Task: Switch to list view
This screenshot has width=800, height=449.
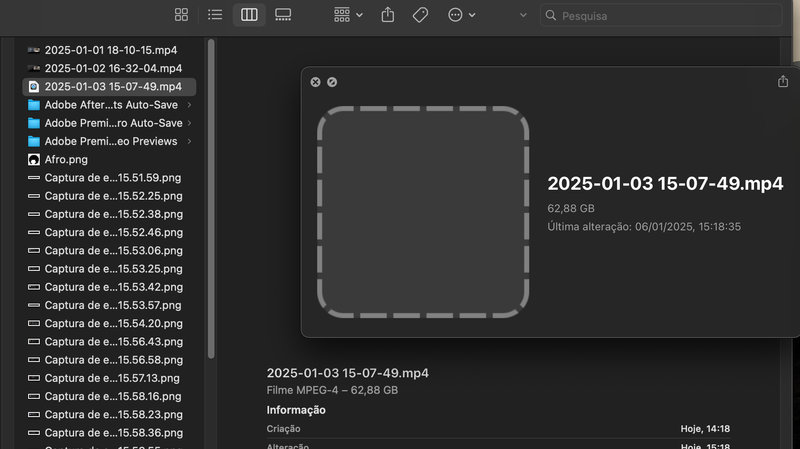Action: (x=215, y=15)
